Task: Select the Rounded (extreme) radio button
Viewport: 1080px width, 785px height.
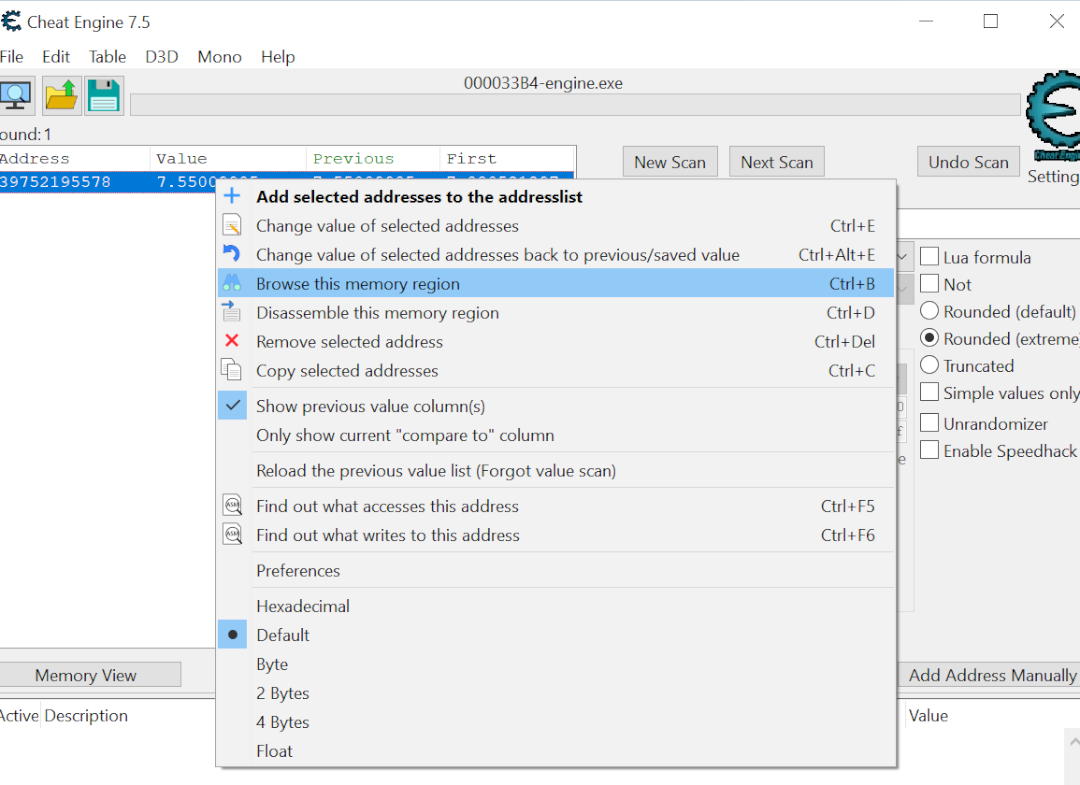Action: point(929,338)
